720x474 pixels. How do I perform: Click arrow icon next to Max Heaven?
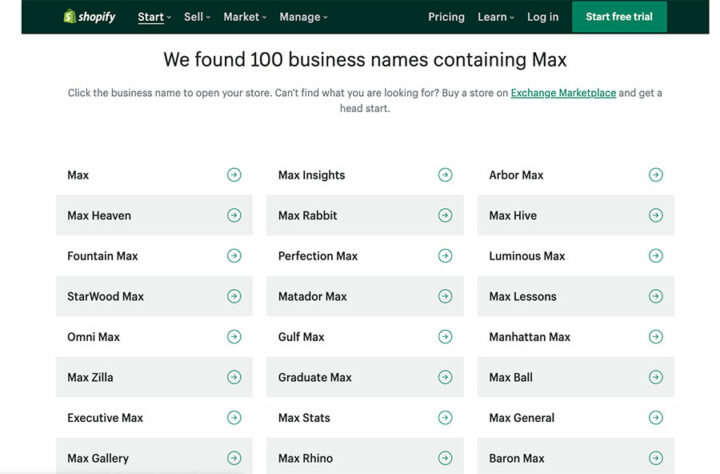pos(234,215)
